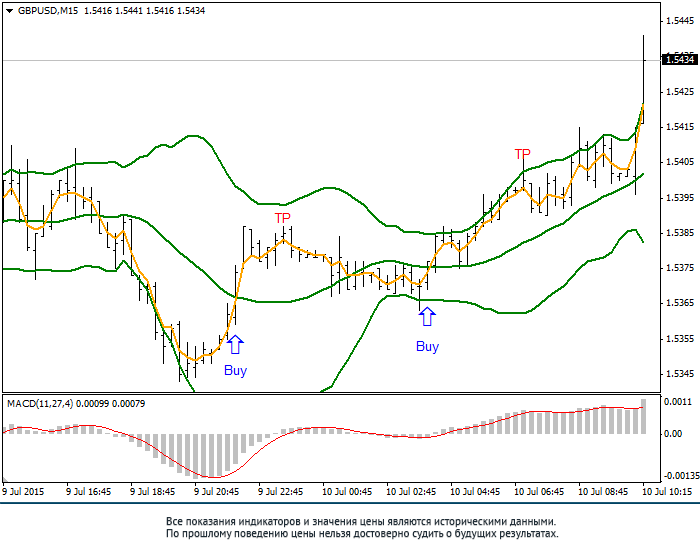Click the GBPUSD,M15 chart title text

tap(48, 11)
